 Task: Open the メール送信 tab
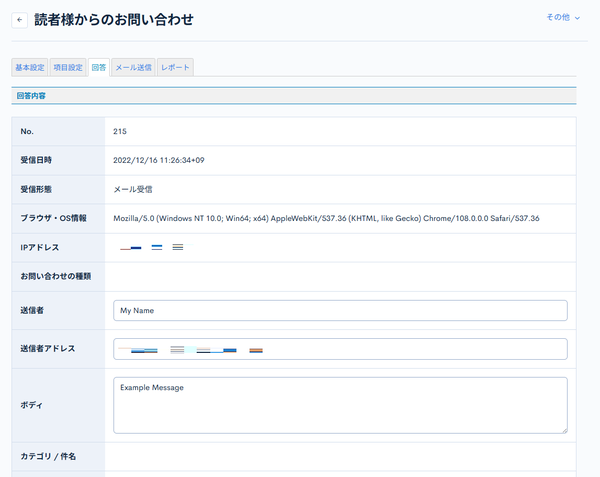(133, 67)
